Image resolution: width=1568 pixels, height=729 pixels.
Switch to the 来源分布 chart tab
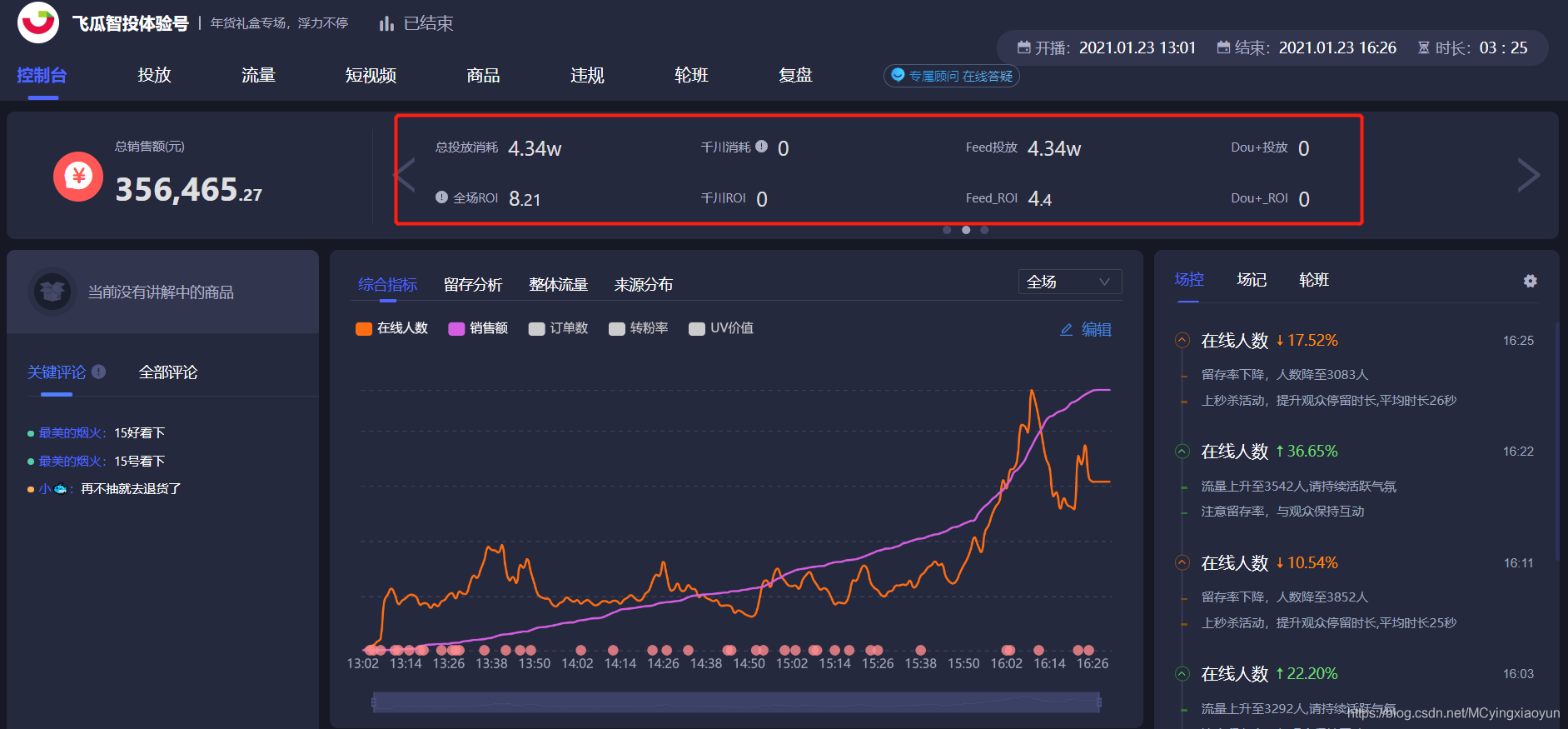(x=644, y=285)
